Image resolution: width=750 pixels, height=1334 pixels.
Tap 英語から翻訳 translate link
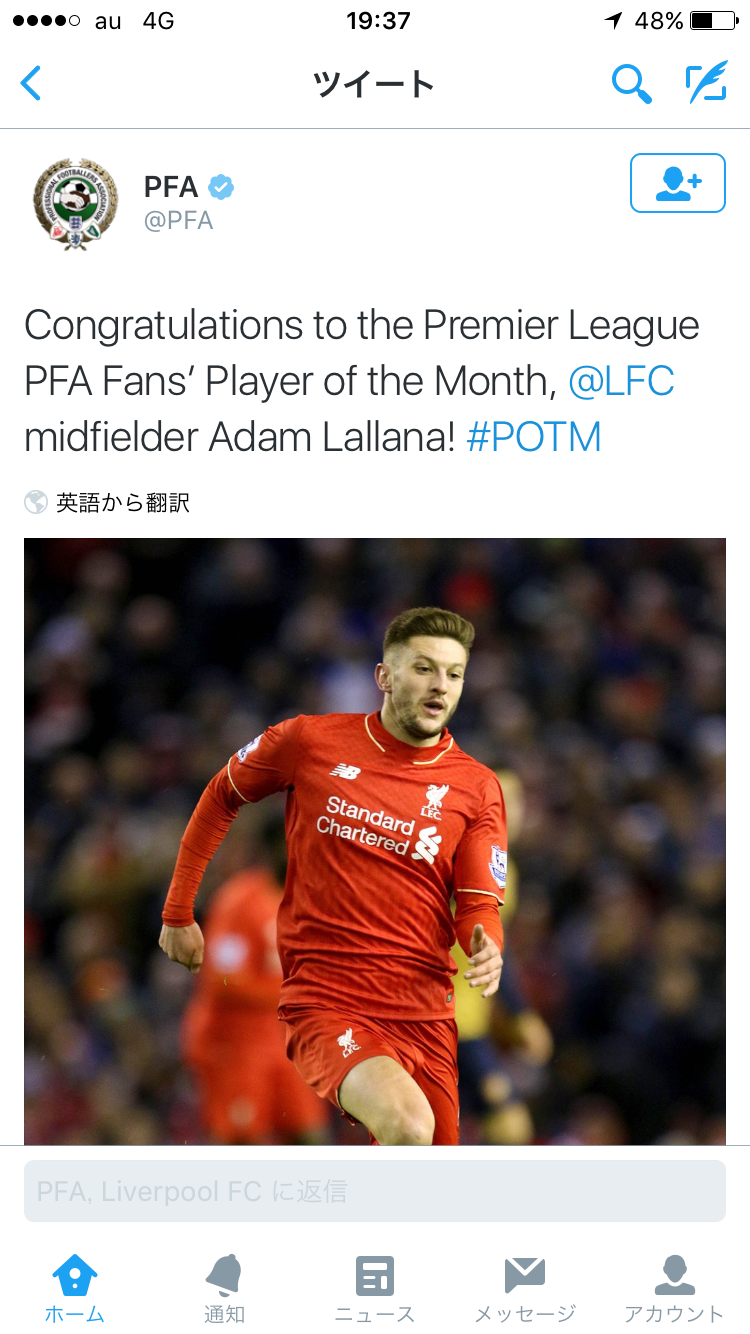coord(123,503)
